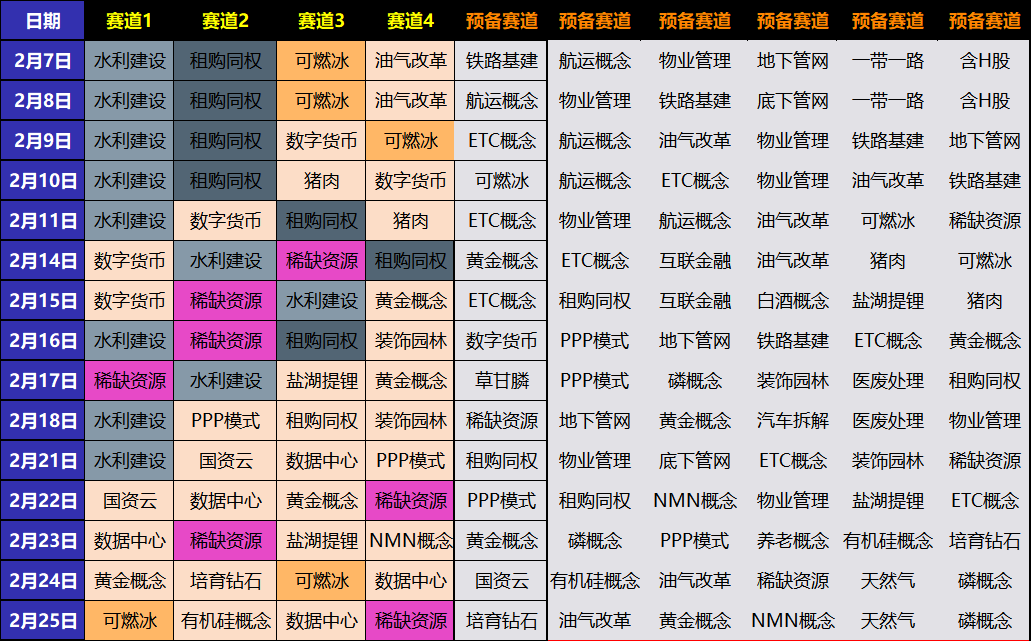1031x641 pixels.
Task: Click 汽车拆解 in the 2月18日 row
Action: 792,421
